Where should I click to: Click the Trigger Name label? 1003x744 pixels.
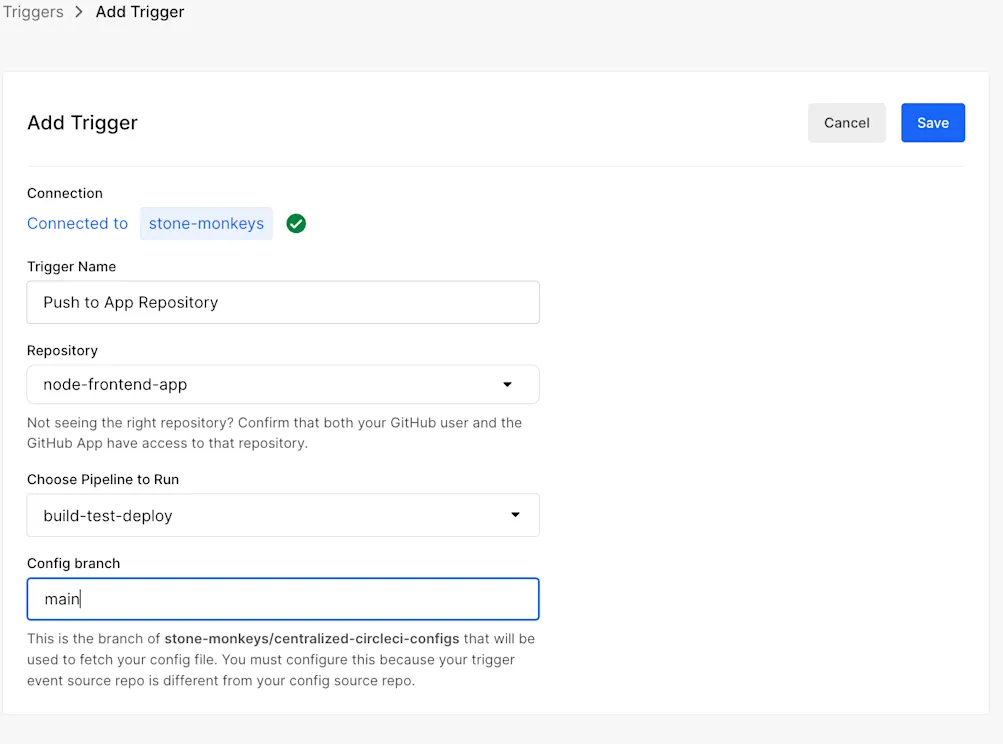click(x=72, y=267)
